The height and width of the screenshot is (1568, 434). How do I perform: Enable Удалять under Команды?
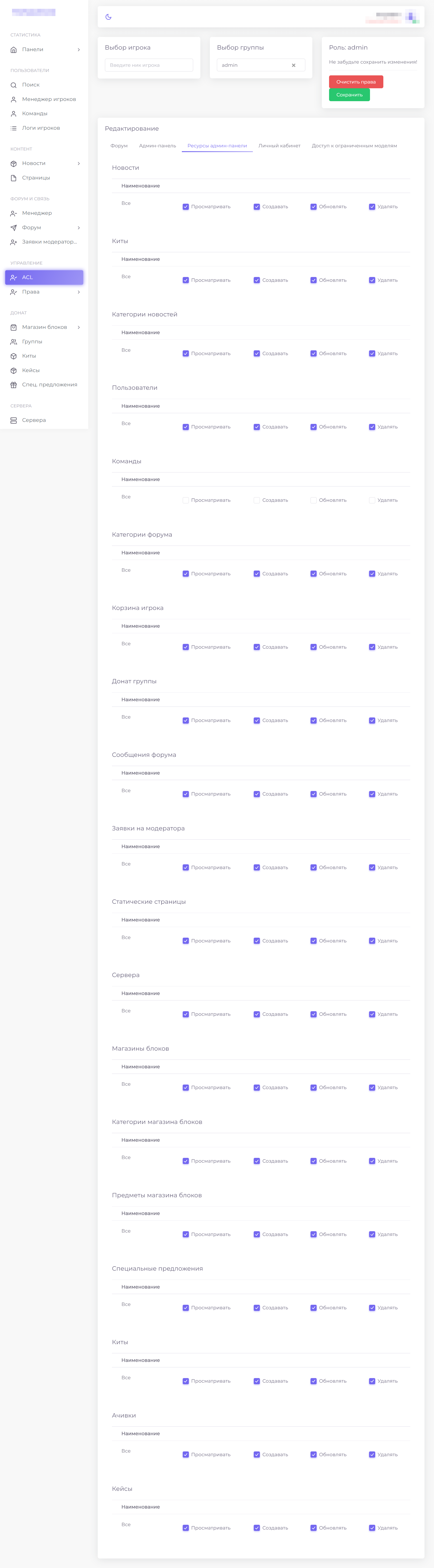[x=372, y=500]
